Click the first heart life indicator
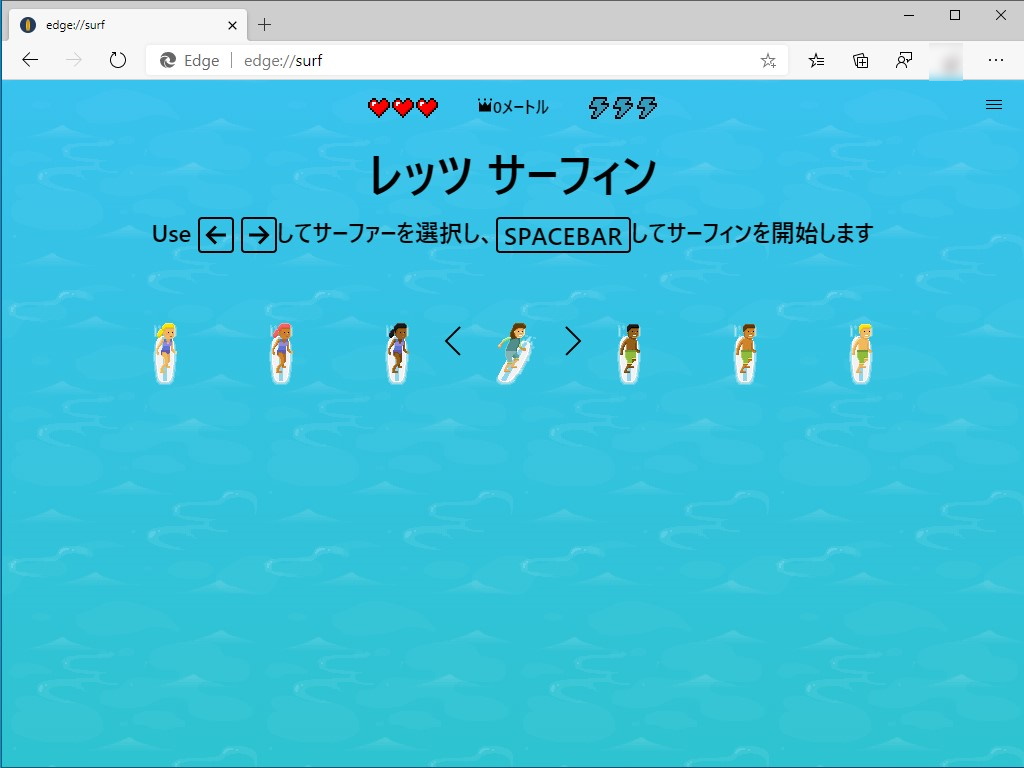Viewport: 1024px width, 768px height. coord(380,106)
